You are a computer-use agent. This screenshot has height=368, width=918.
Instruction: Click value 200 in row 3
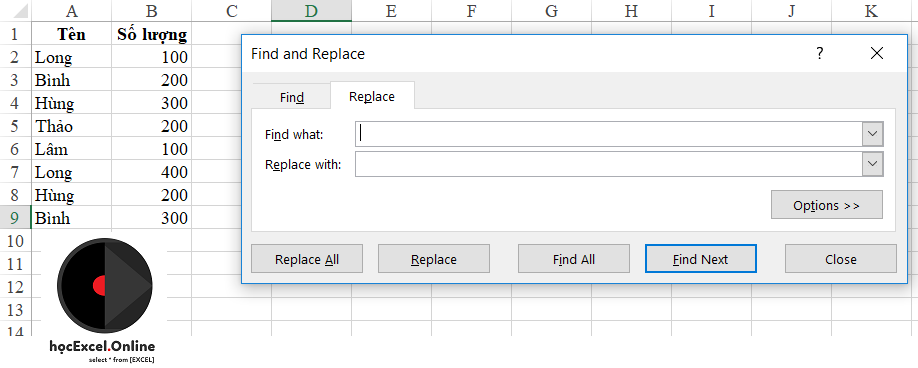click(x=152, y=80)
